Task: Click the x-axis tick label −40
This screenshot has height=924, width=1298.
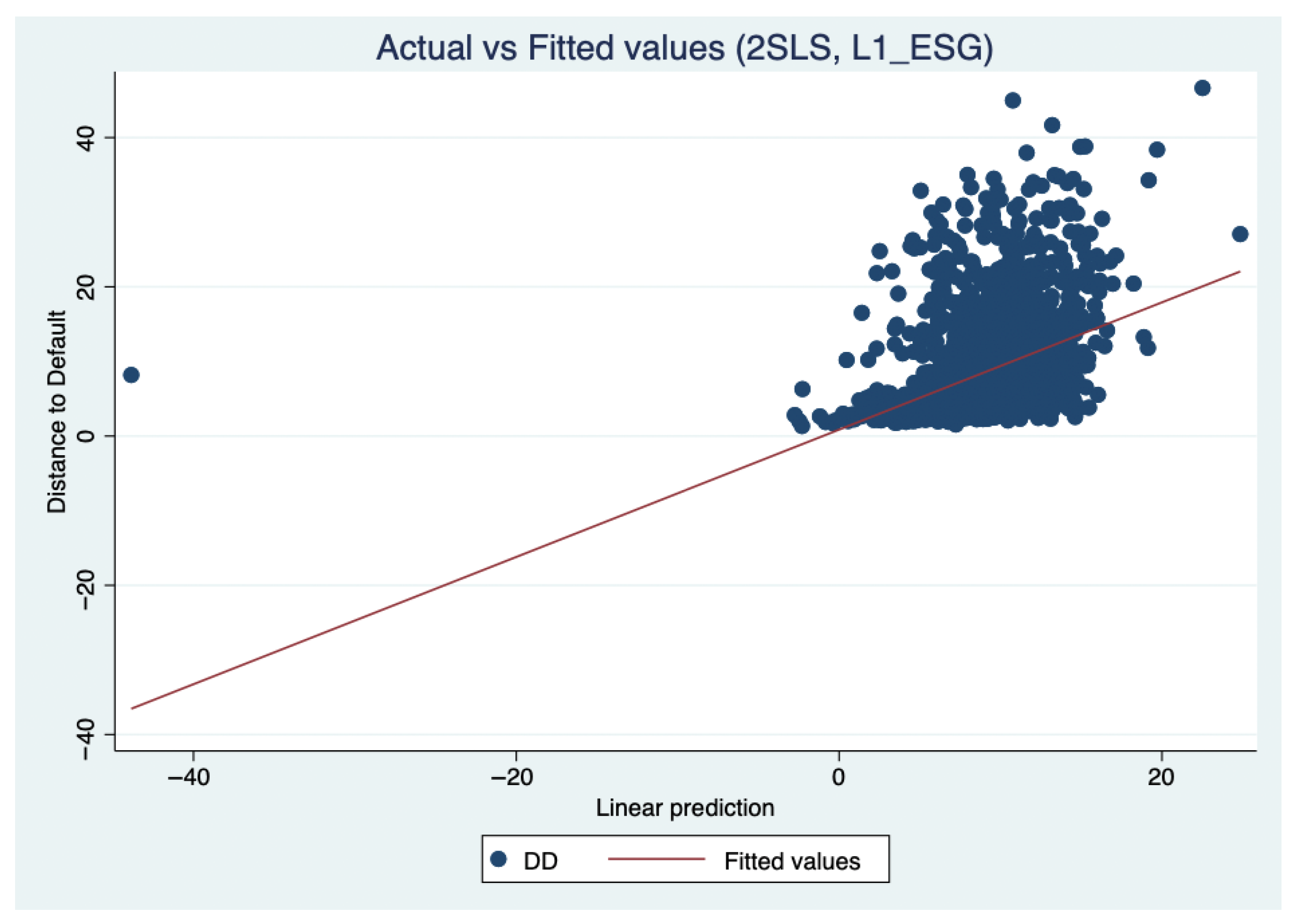Action: (x=189, y=777)
